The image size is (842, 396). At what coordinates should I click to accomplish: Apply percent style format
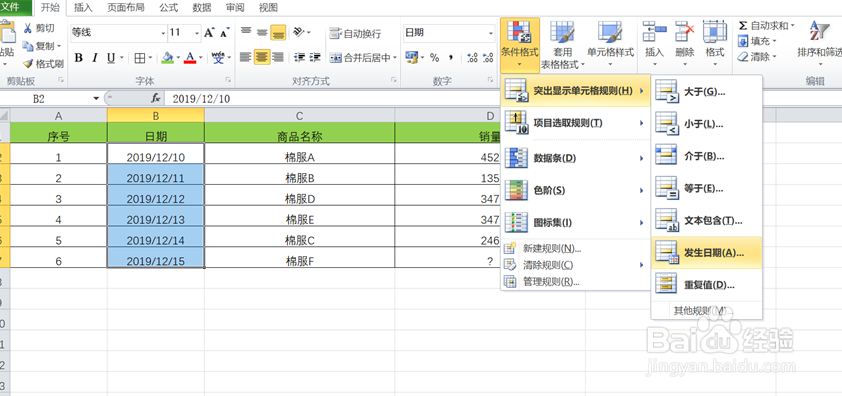[434, 57]
